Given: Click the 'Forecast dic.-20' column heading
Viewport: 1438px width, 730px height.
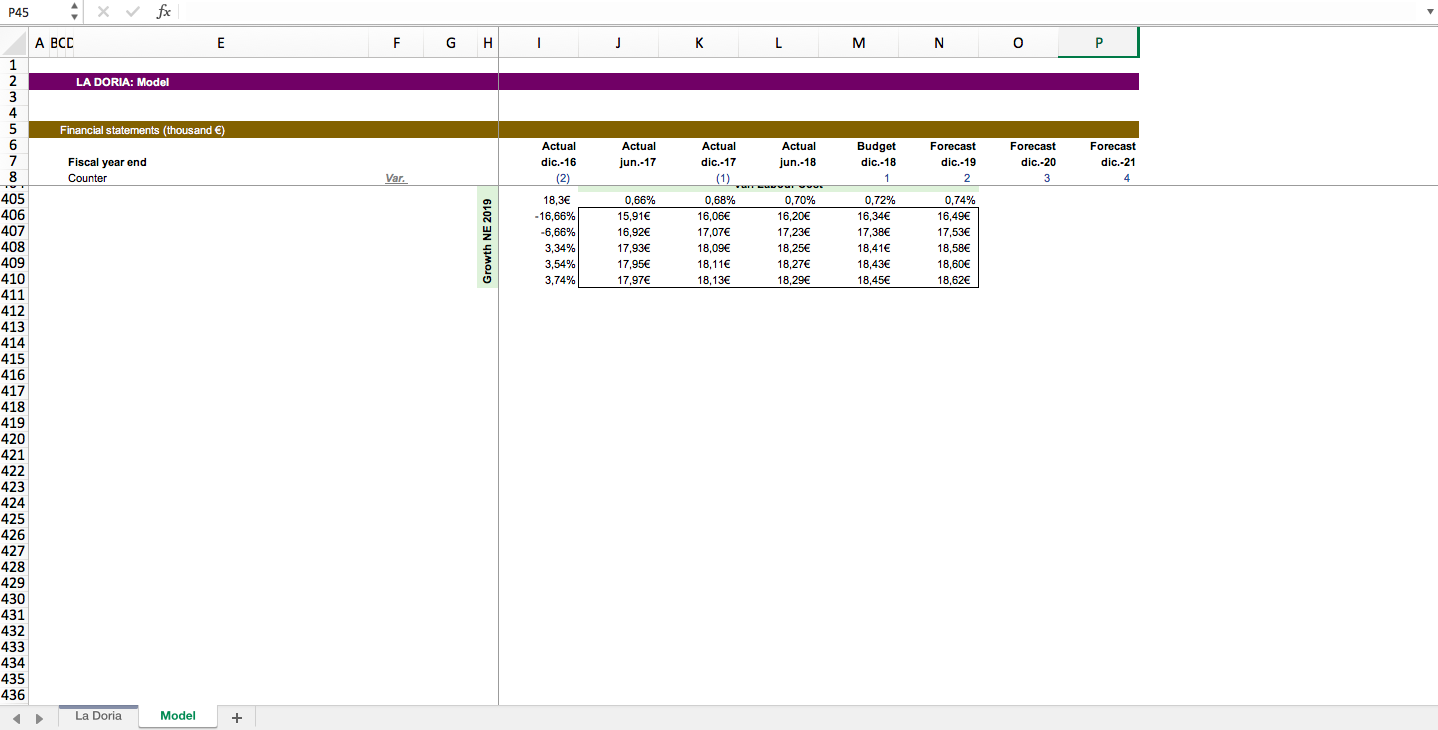Looking at the screenshot, I should pyautogui.click(x=1033, y=154).
